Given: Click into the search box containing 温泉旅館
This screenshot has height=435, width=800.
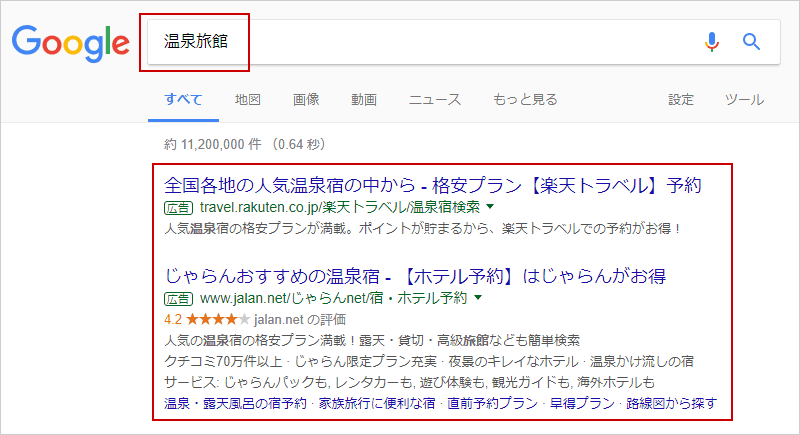Looking at the screenshot, I should 463,42.
